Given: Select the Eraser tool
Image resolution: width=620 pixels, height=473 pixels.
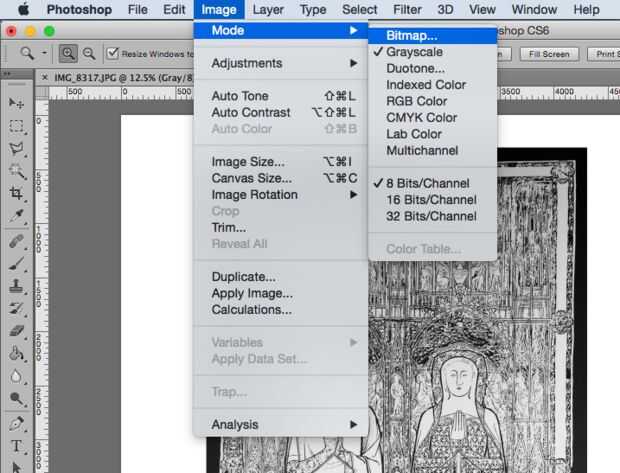Looking at the screenshot, I should coord(16,331).
